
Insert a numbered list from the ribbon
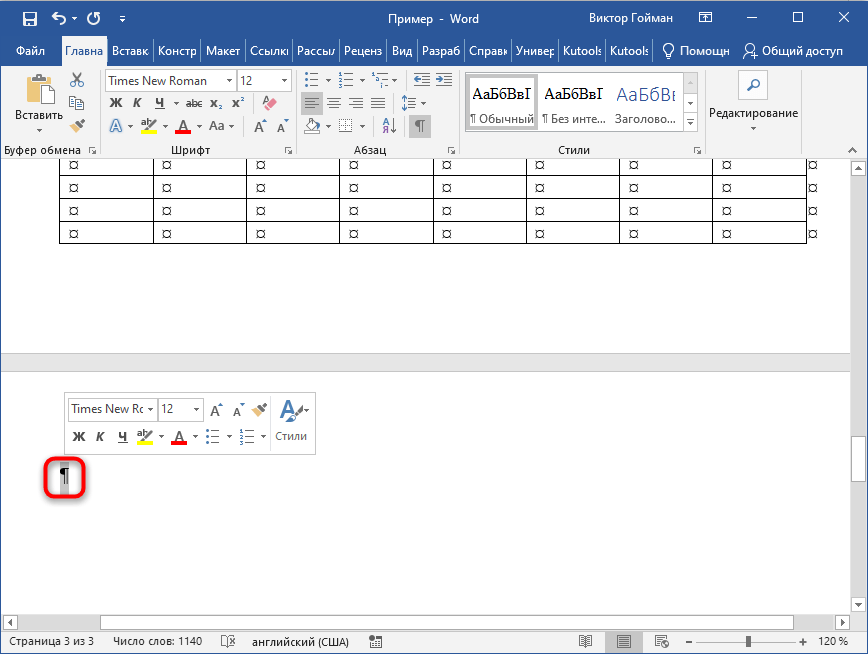click(346, 80)
